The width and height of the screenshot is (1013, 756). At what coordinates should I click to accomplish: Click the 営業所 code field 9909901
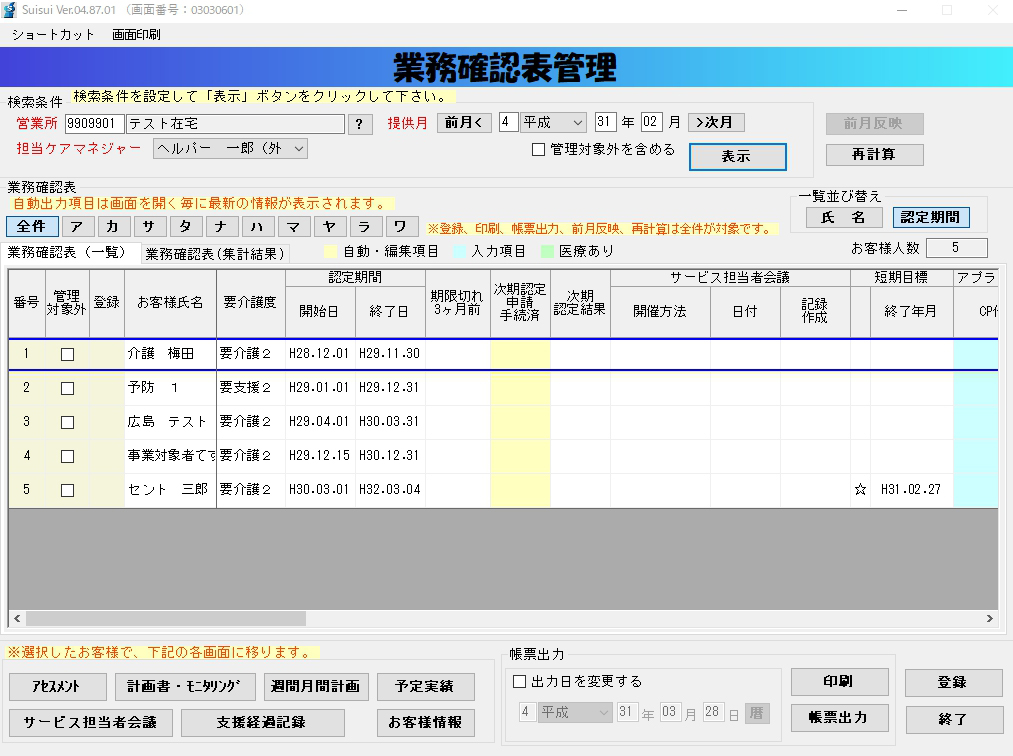94,123
